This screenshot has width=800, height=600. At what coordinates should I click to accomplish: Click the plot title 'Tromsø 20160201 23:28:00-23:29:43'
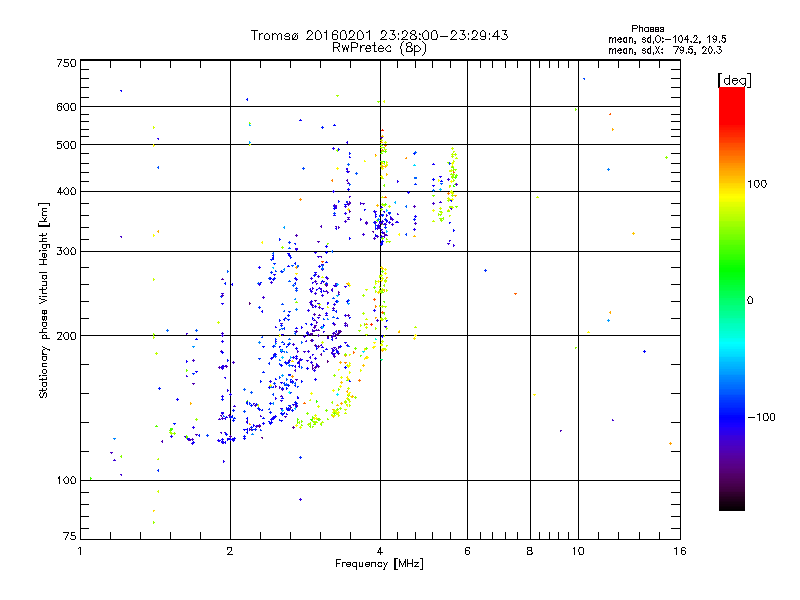(x=379, y=35)
